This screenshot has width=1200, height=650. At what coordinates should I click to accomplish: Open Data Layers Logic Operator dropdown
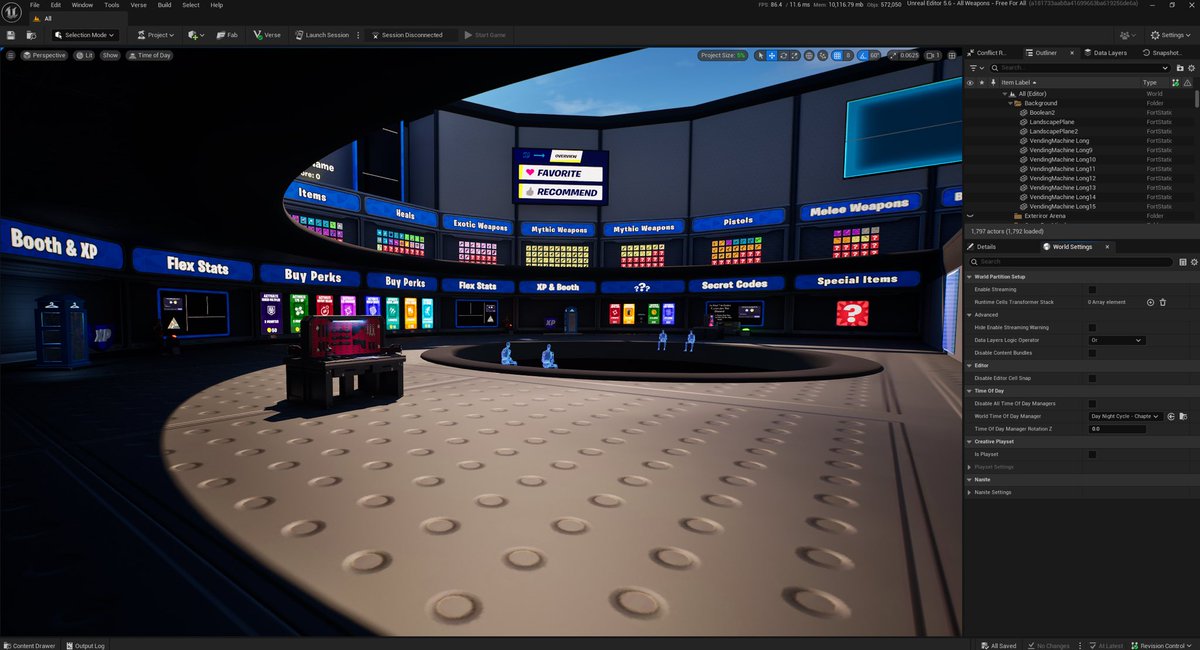1116,340
